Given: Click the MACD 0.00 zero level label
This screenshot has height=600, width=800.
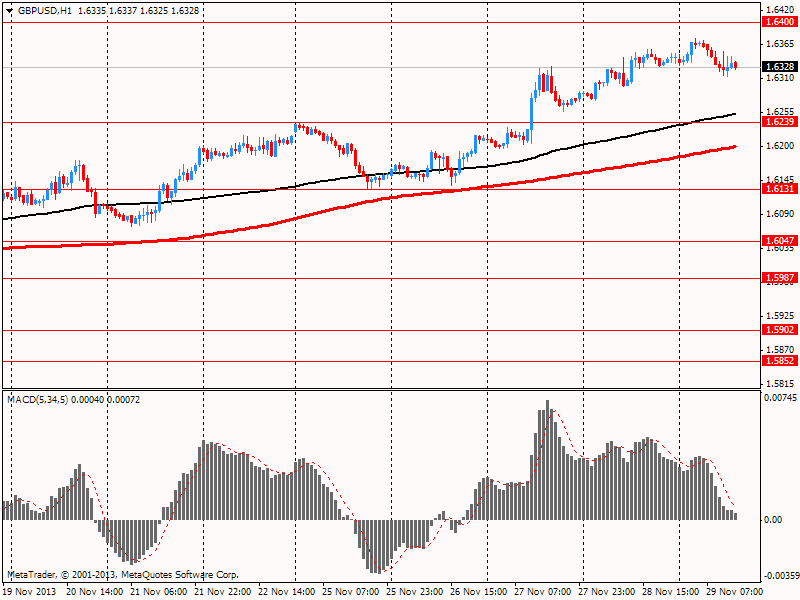Looking at the screenshot, I should coord(773,519).
